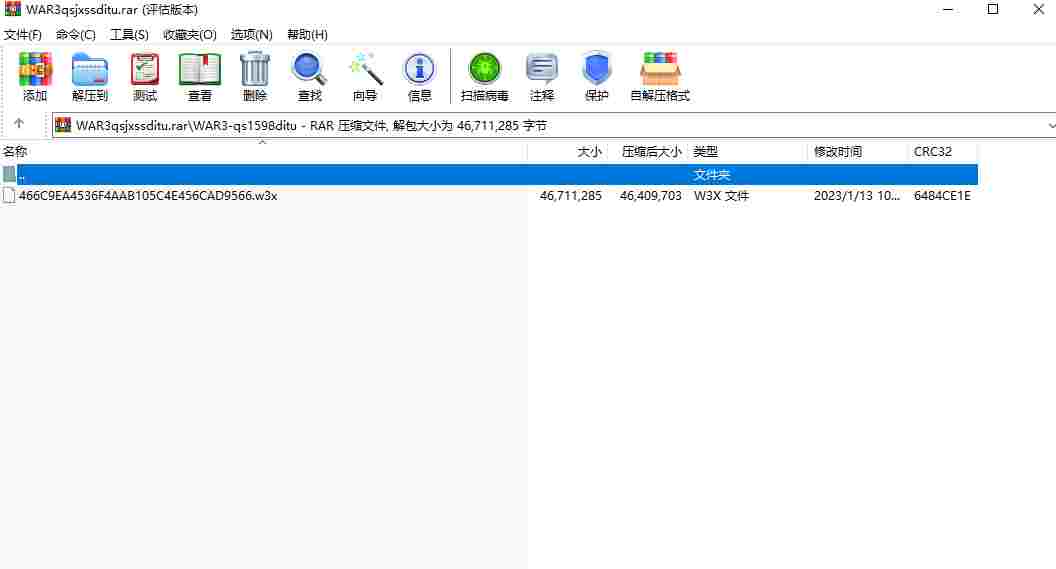Image resolution: width=1056 pixels, height=569 pixels.
Task: Click the WinRAR icon in title bar
Action: (x=12, y=9)
